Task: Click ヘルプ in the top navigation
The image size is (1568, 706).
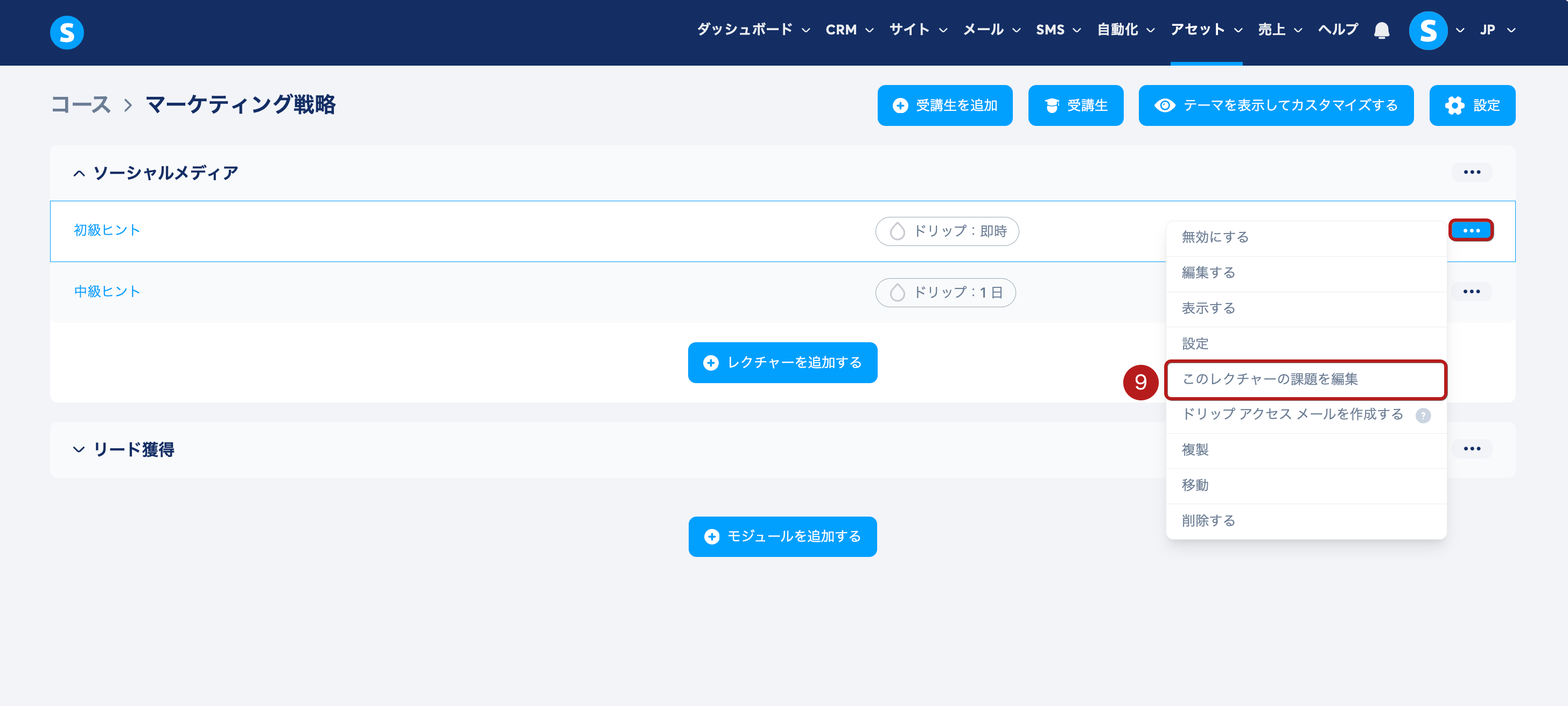Action: coord(1338,29)
